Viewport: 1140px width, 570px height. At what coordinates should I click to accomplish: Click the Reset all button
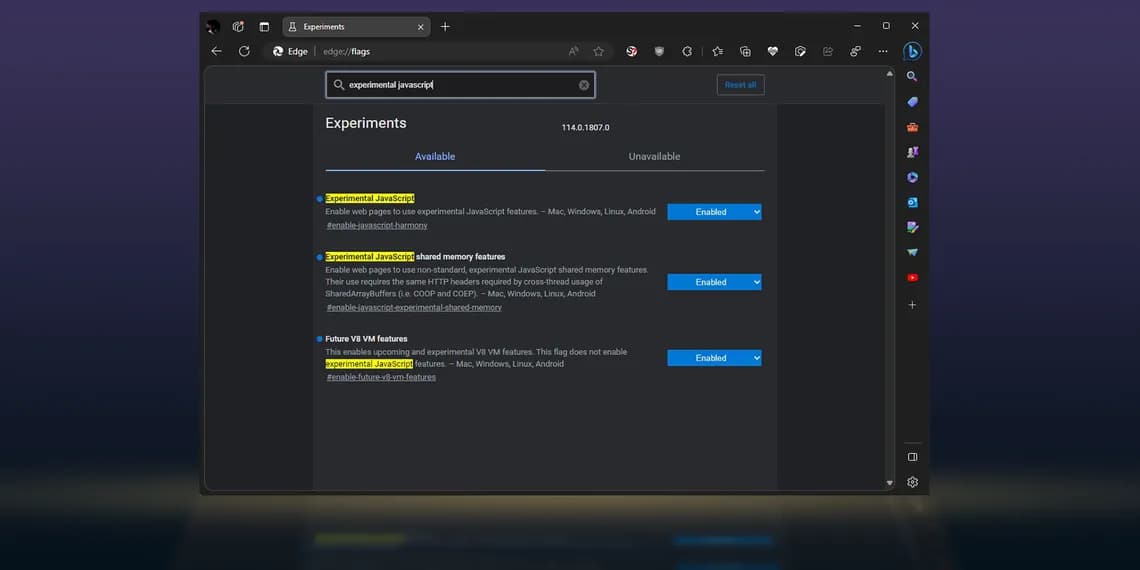coord(740,85)
